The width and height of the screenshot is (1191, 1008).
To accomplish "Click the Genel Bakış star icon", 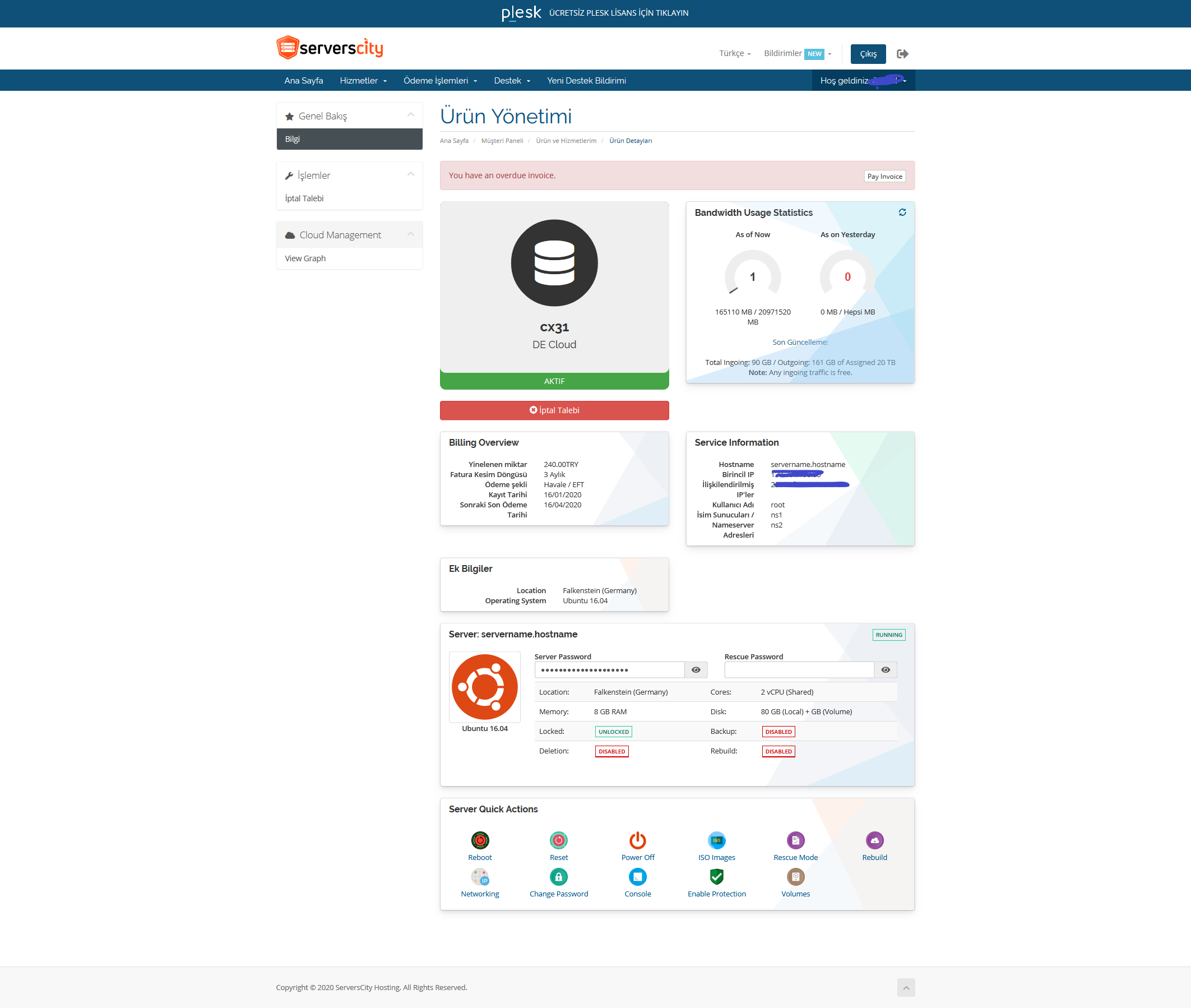I will pyautogui.click(x=290, y=117).
